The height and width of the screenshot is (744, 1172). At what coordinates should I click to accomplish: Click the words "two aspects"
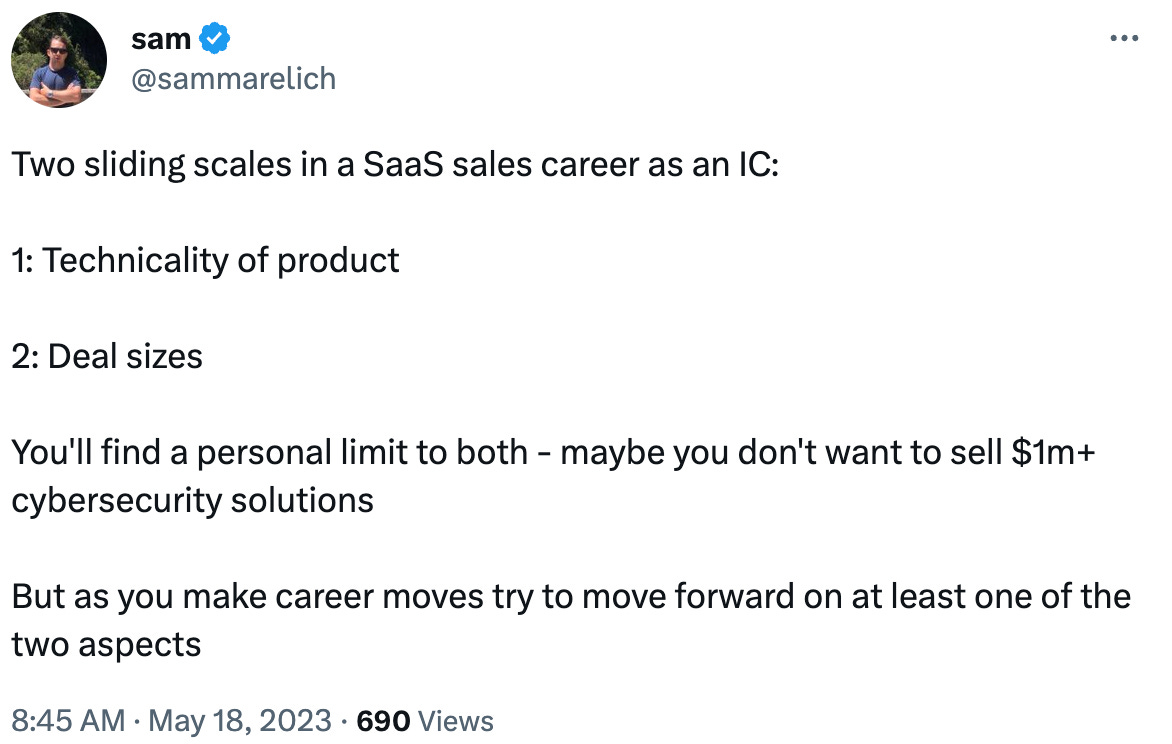pyautogui.click(x=106, y=645)
